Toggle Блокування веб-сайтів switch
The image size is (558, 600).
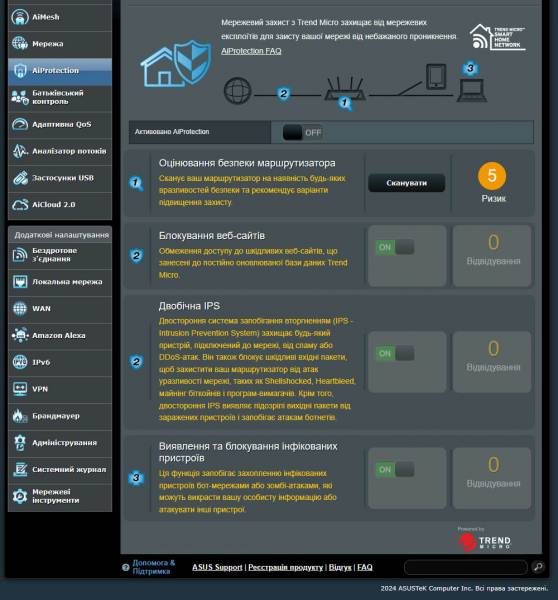coord(395,247)
